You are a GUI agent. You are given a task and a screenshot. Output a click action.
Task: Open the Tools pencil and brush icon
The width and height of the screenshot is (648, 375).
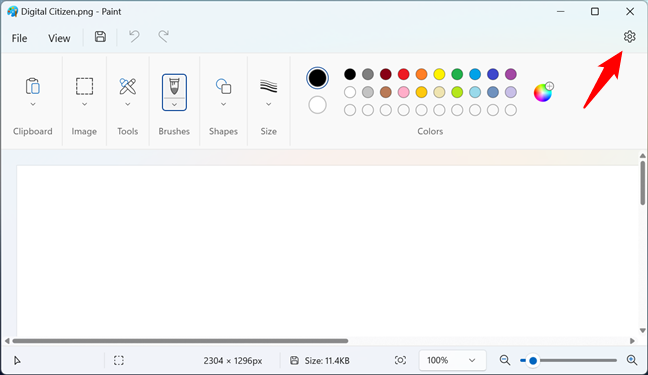tap(128, 86)
